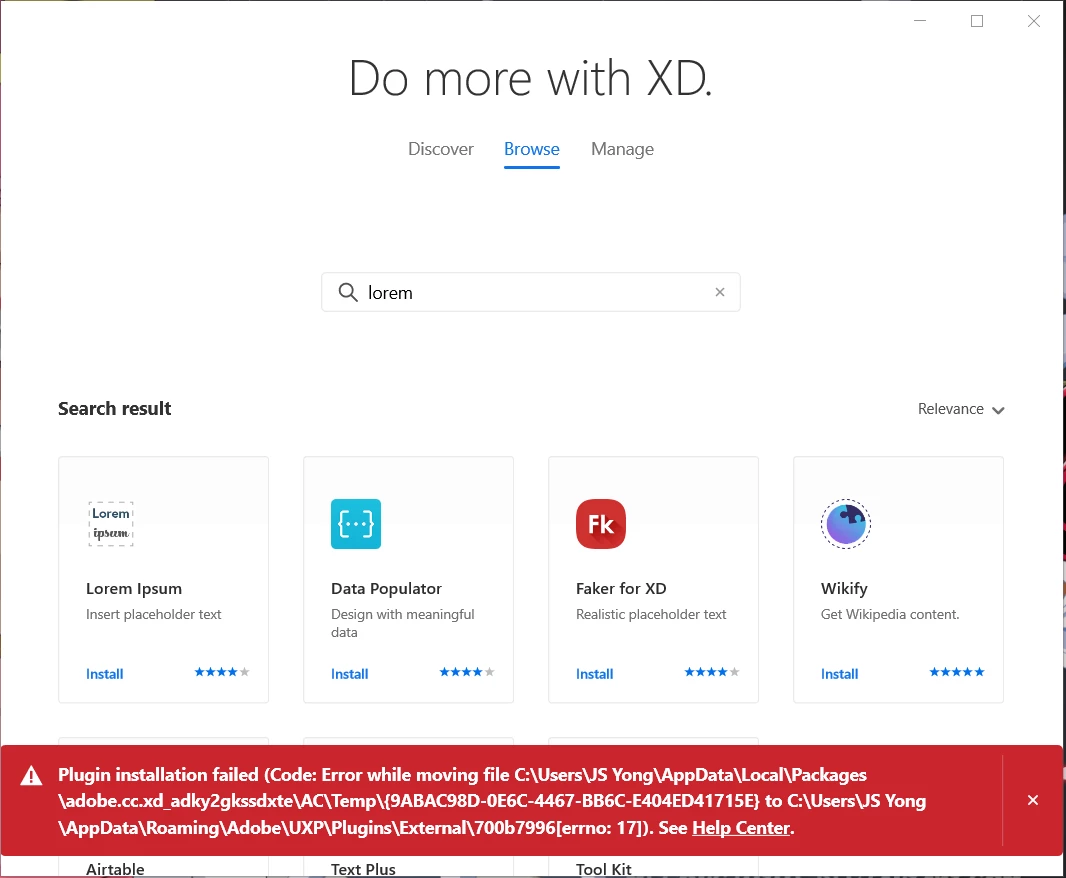Install the Wikify plugin
This screenshot has width=1066, height=878.
[840, 674]
